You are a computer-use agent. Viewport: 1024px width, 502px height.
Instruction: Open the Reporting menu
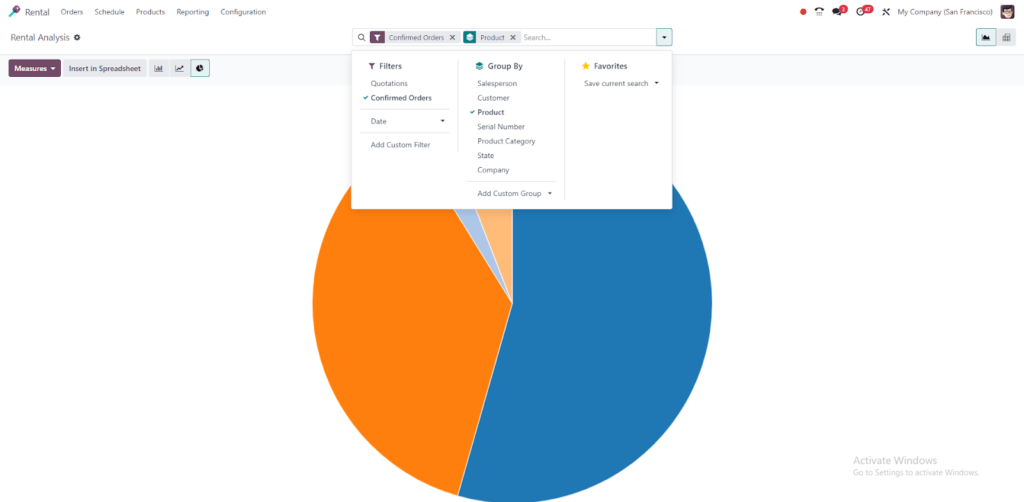coord(193,12)
